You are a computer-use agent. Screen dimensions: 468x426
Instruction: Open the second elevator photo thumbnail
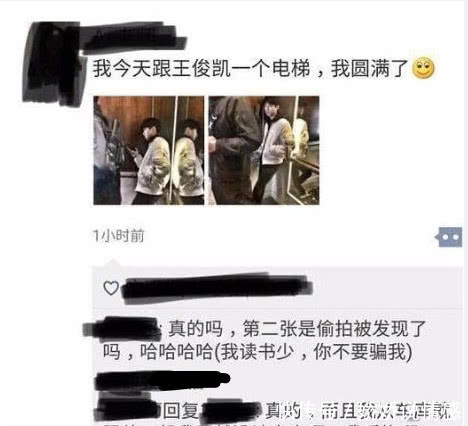pyautogui.click(x=264, y=150)
